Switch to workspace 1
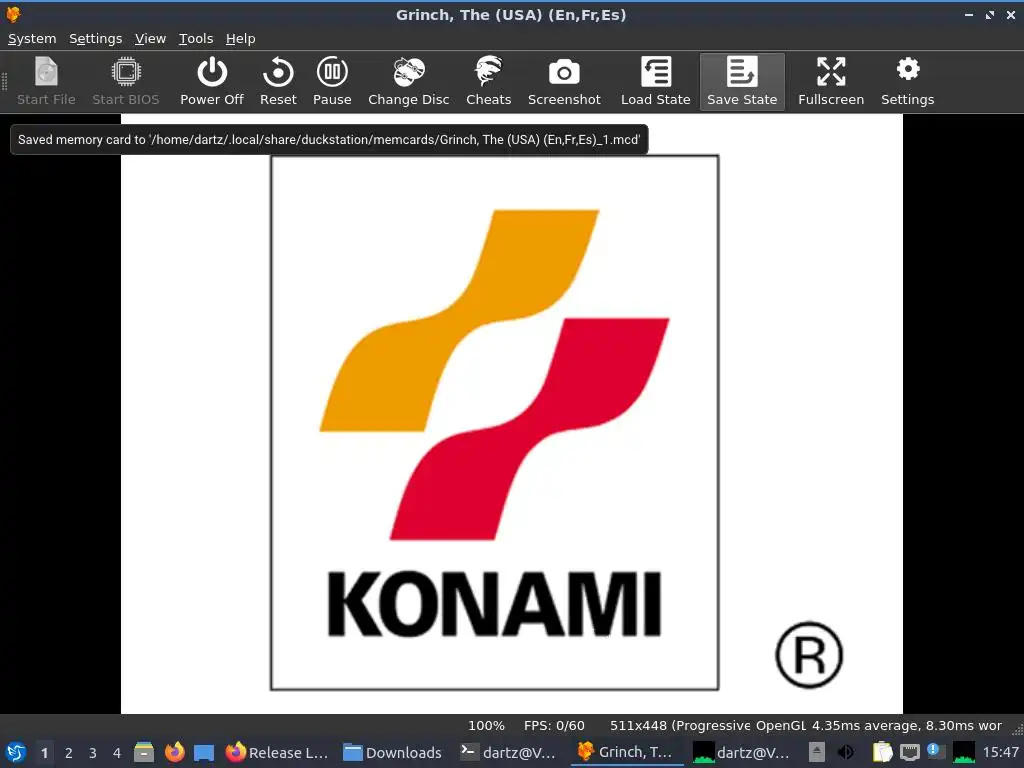The height and width of the screenshot is (768, 1024). [44, 753]
